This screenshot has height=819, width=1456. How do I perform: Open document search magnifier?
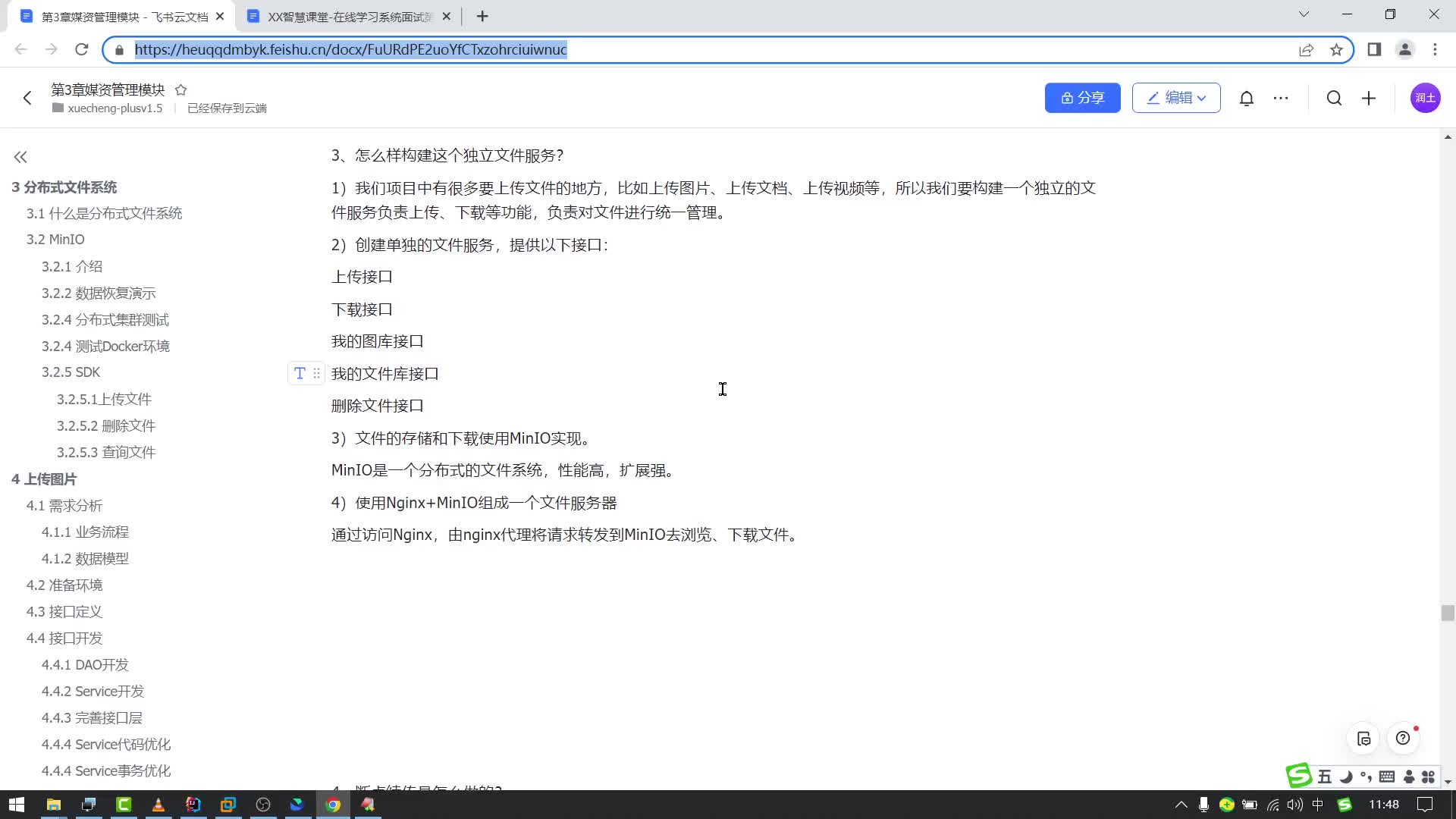pos(1335,98)
